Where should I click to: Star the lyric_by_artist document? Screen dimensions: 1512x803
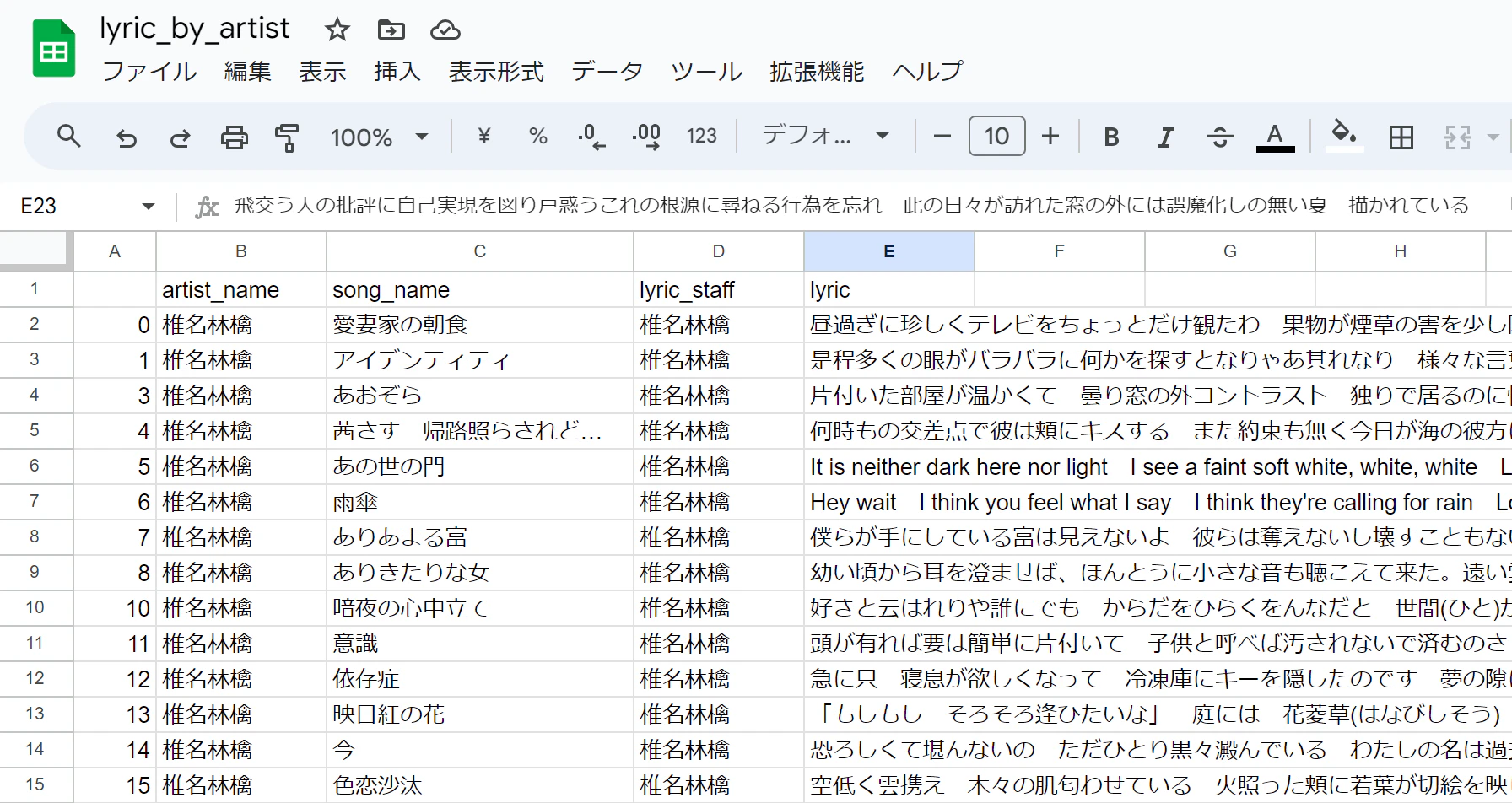coord(337,30)
